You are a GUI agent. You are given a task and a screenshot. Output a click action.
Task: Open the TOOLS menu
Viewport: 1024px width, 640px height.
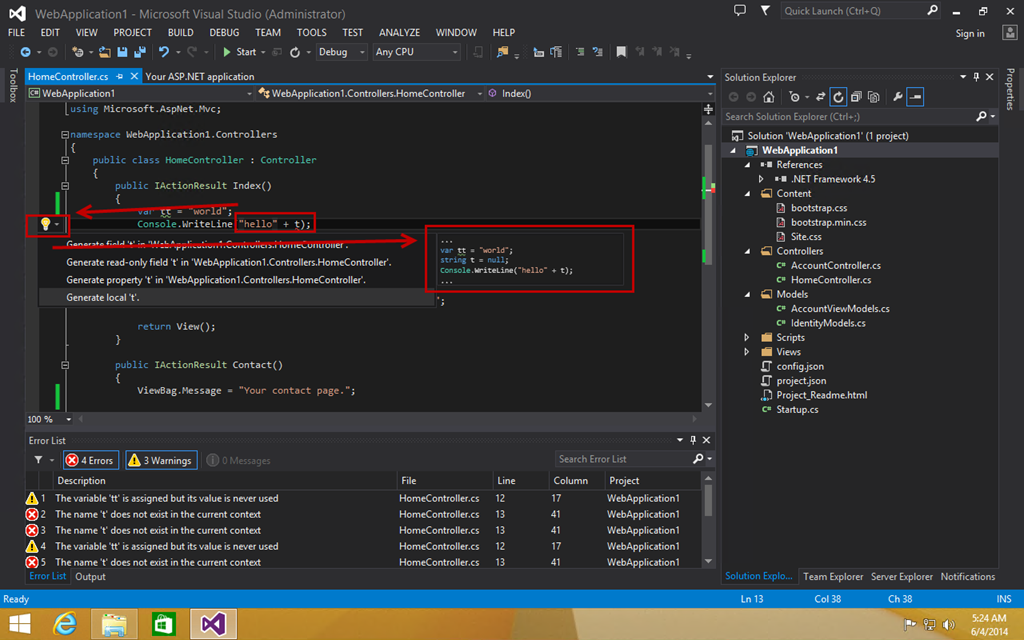pyautogui.click(x=312, y=33)
